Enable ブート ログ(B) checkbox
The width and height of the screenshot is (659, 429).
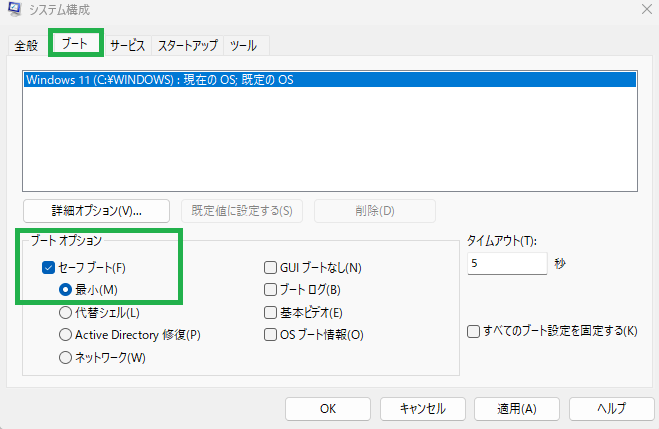[270, 290]
